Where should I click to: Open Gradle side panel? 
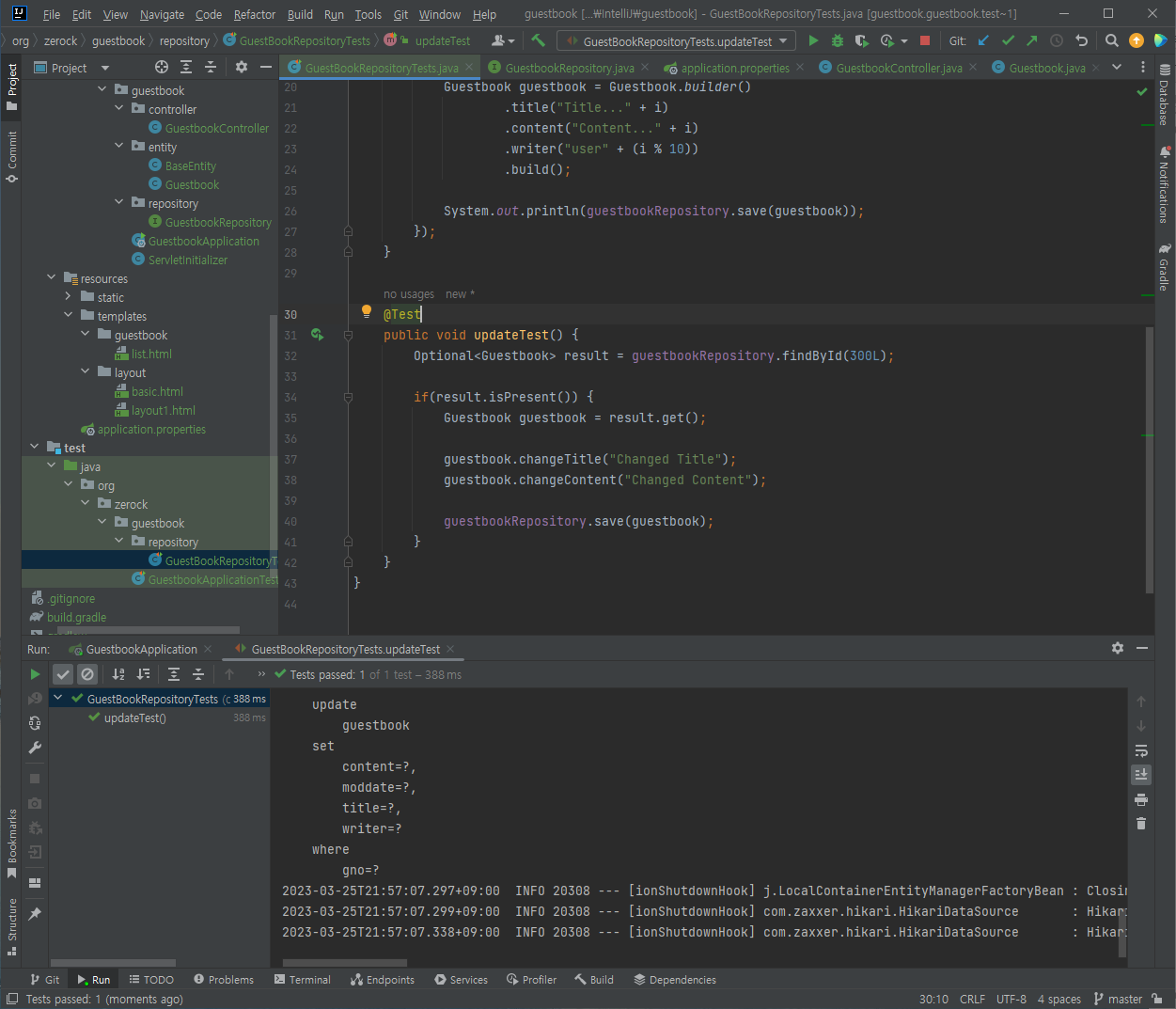point(1165,267)
